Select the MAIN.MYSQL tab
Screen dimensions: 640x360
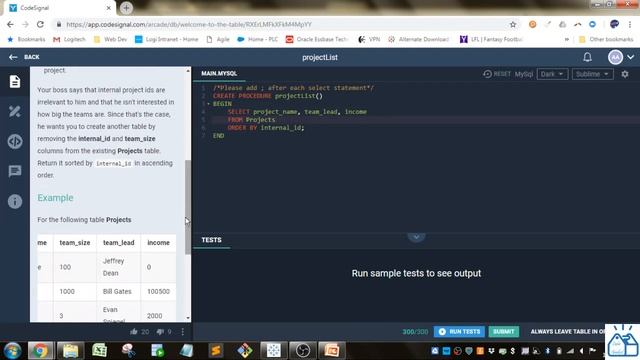219,73
